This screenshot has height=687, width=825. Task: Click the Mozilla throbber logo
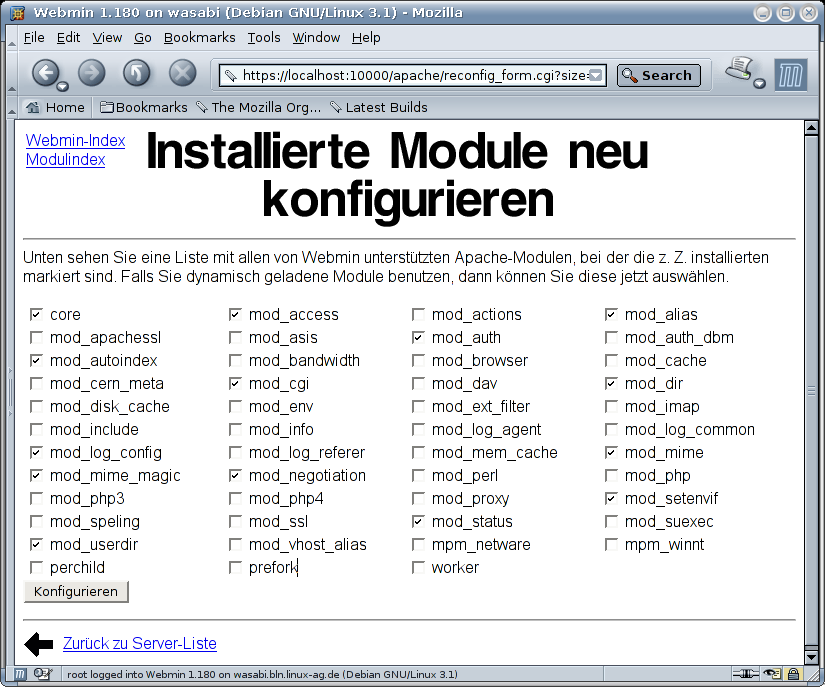791,75
